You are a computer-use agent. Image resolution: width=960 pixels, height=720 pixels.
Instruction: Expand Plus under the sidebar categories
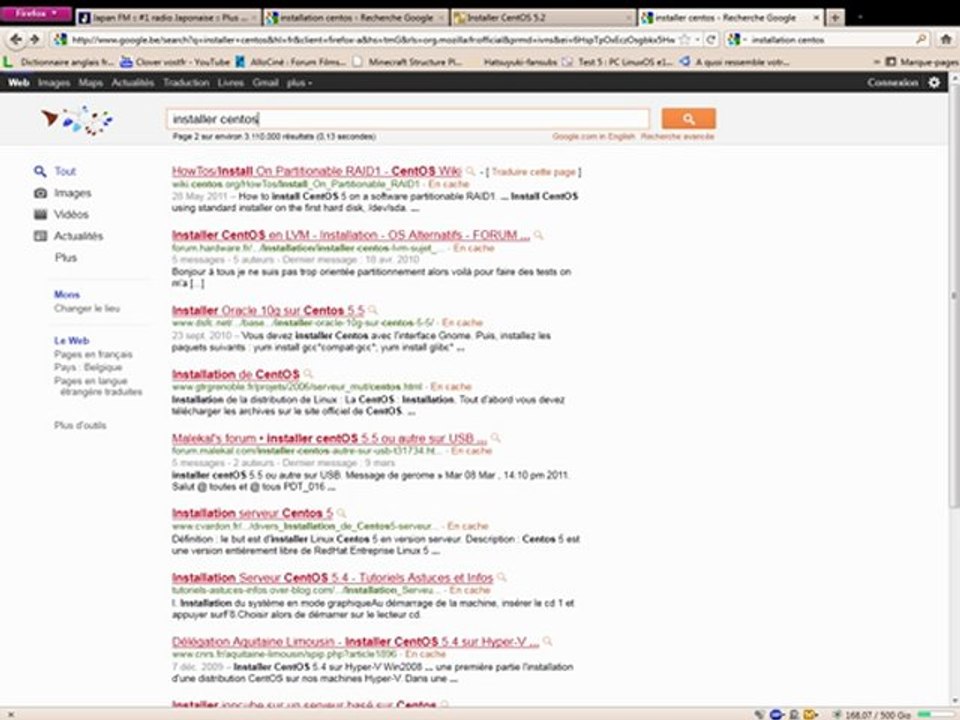66,258
